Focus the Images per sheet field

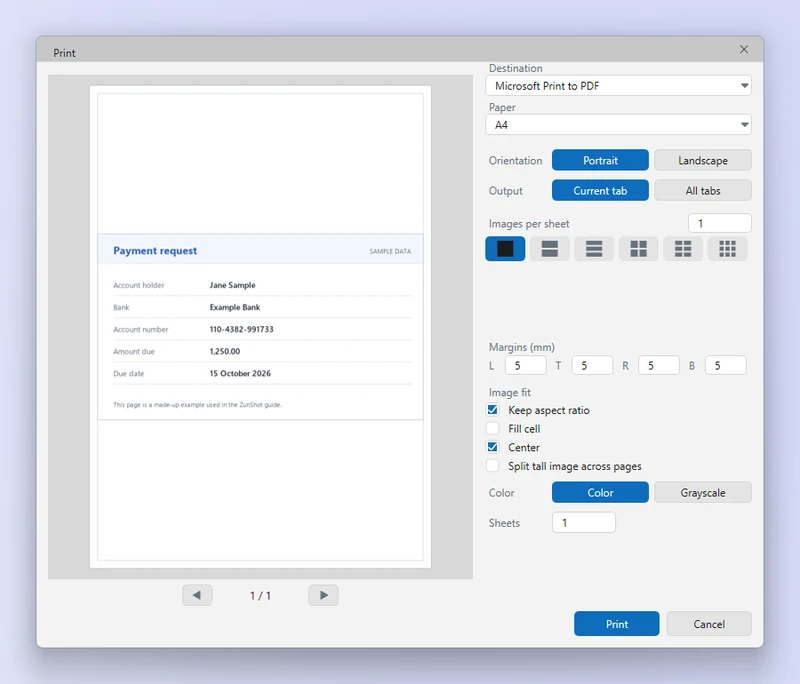[719, 223]
